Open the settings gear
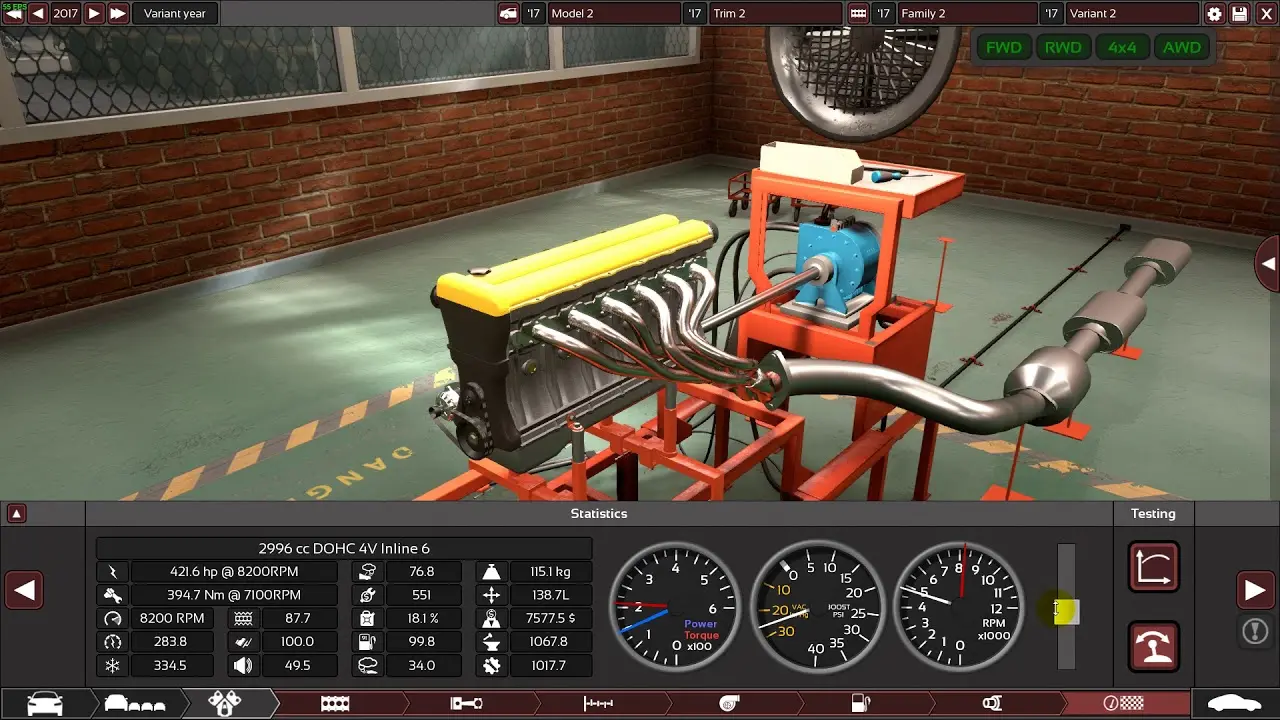Image resolution: width=1280 pixels, height=720 pixels. [x=1214, y=13]
